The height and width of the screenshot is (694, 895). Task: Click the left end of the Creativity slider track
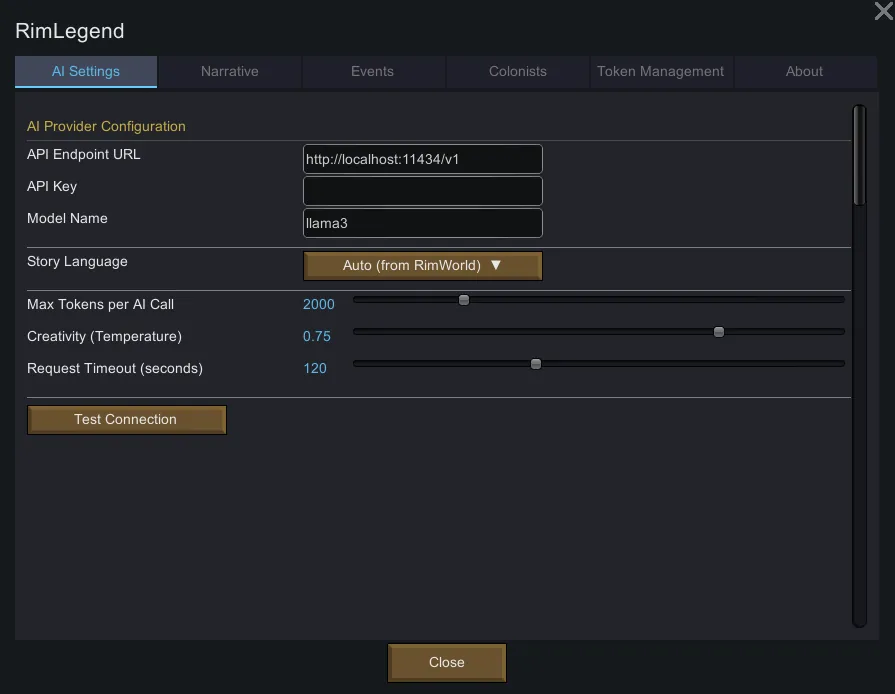[360, 332]
